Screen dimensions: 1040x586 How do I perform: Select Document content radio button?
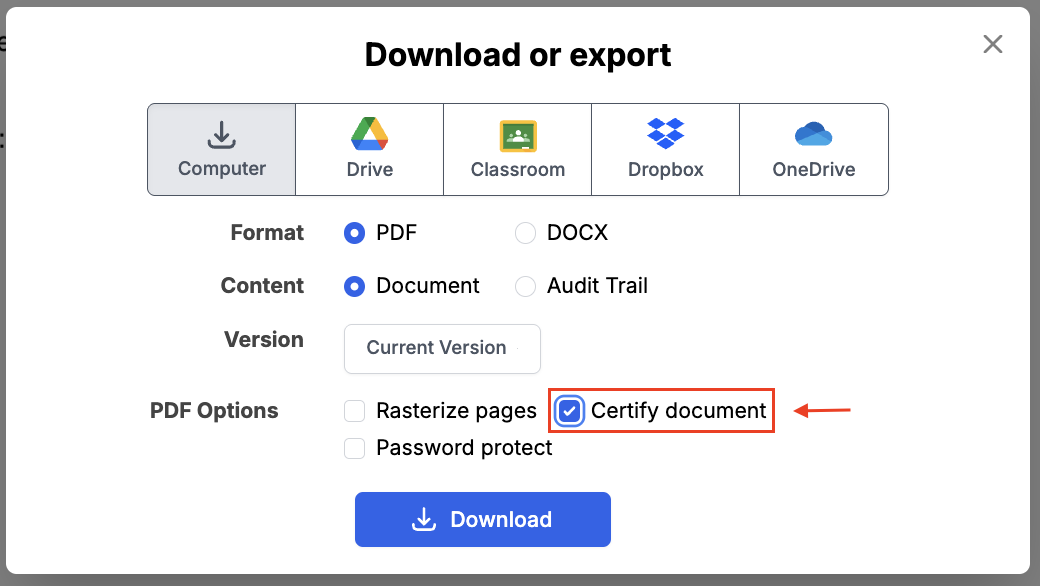coord(354,286)
